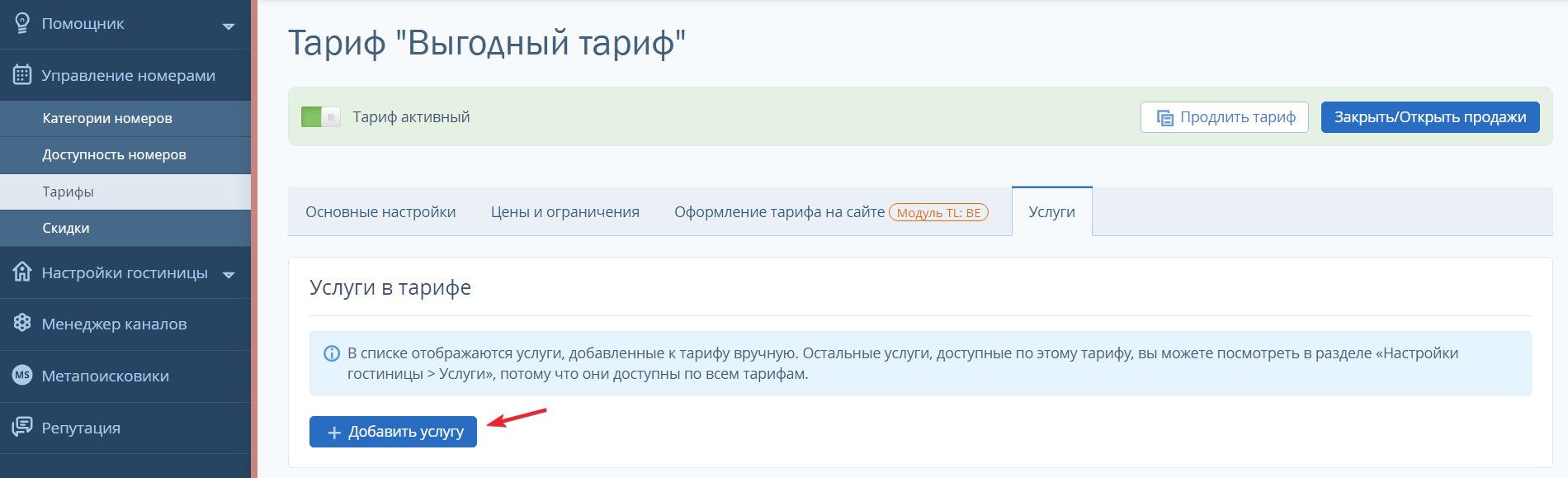Click the Метапоисковики MS icon

(x=22, y=375)
